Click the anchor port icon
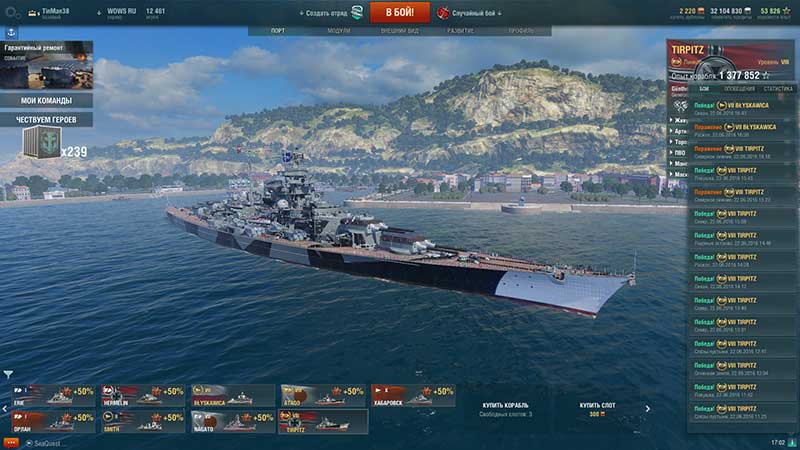This screenshot has width=800, height=450. (x=11, y=33)
